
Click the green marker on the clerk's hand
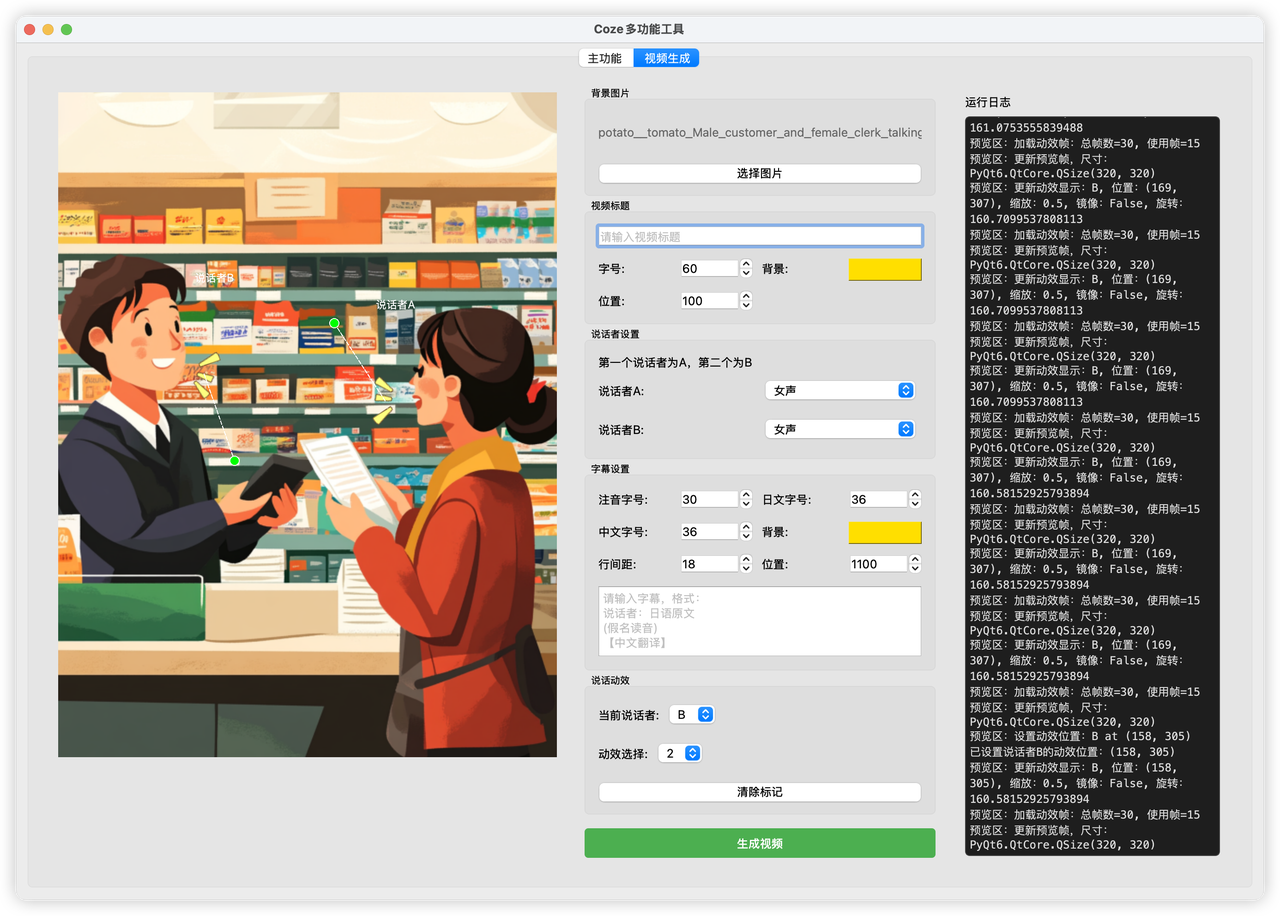(x=234, y=460)
